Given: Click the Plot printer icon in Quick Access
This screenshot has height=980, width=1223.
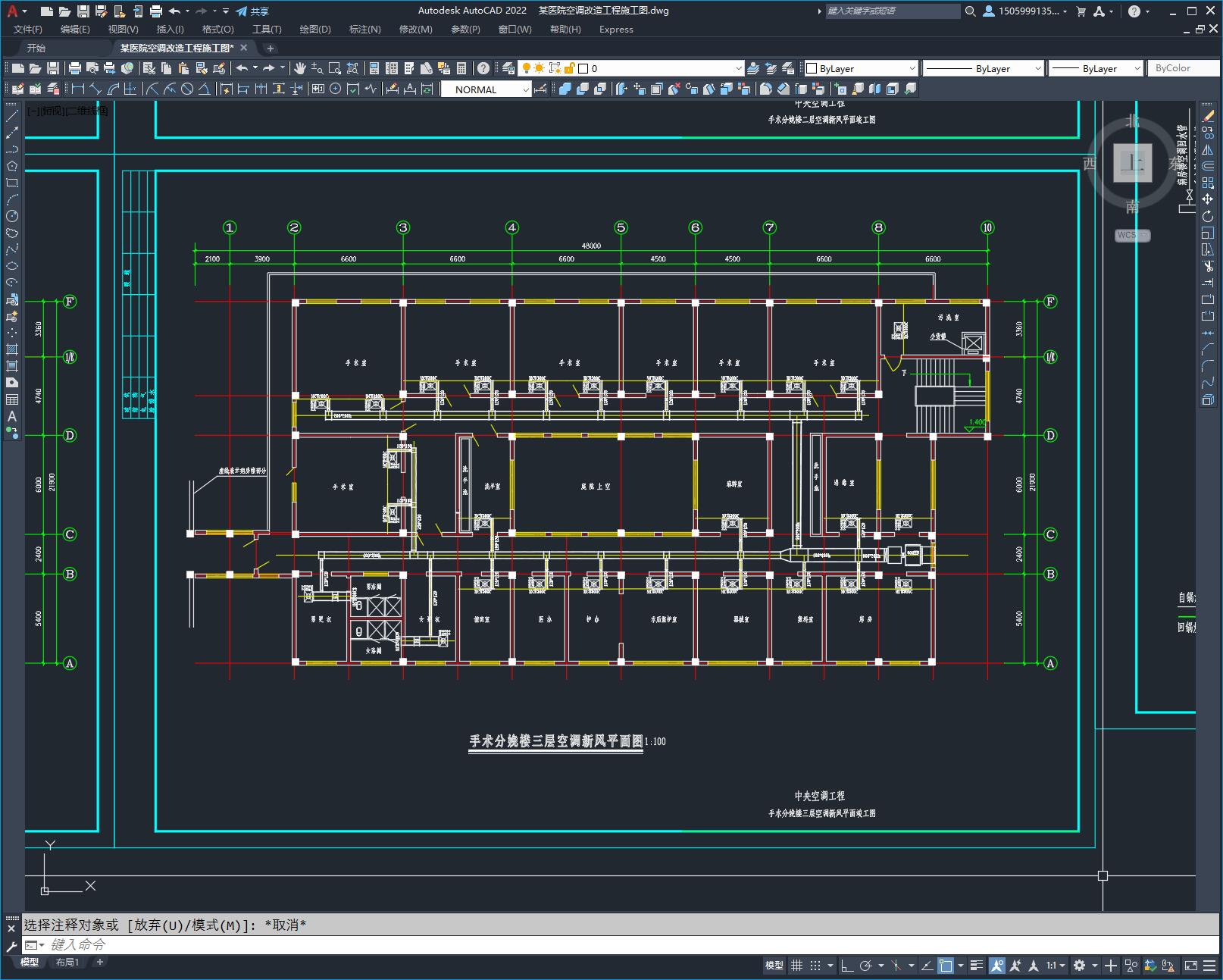Looking at the screenshot, I should point(155,11).
